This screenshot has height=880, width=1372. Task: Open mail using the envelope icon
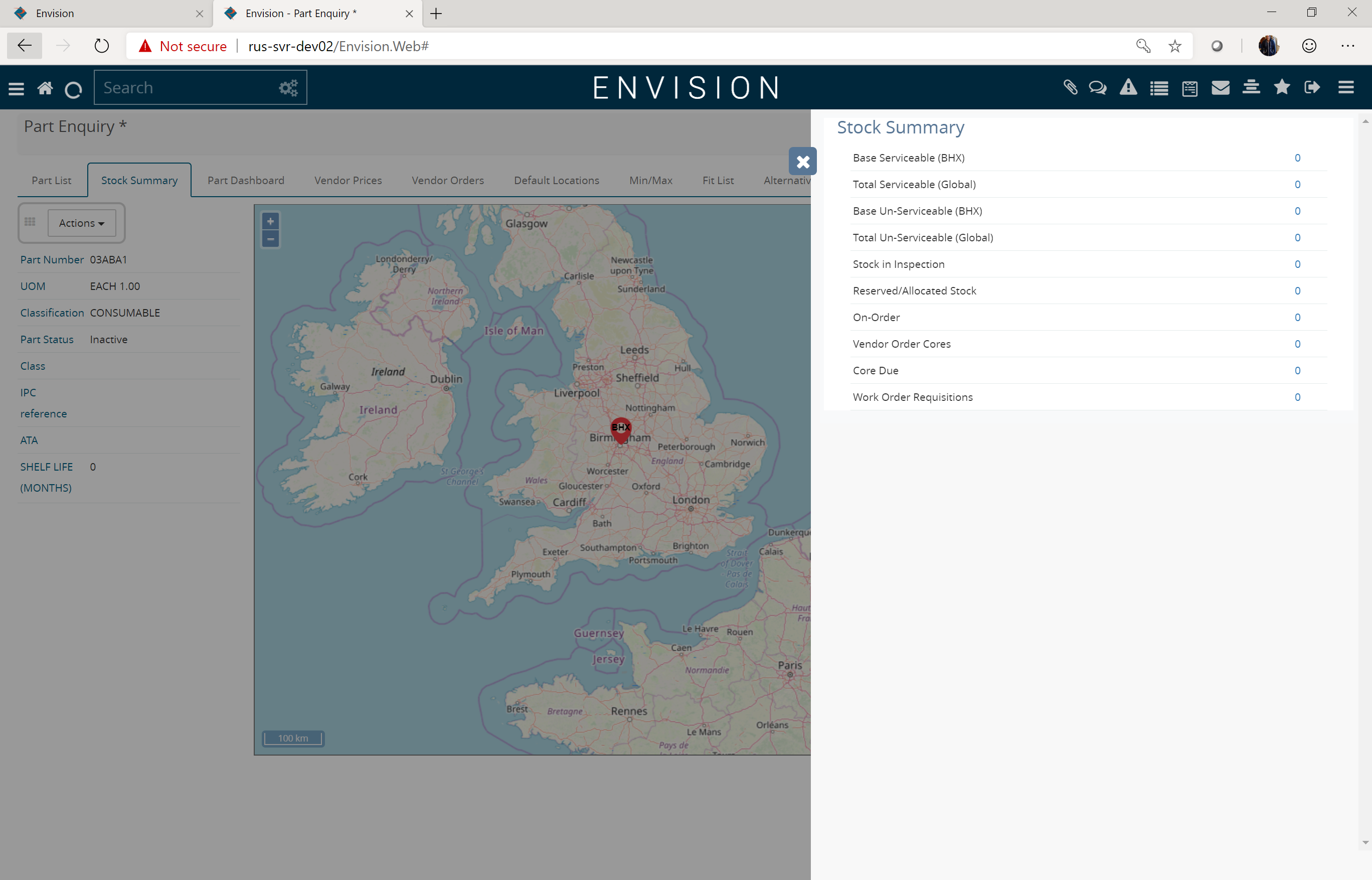coord(1221,87)
